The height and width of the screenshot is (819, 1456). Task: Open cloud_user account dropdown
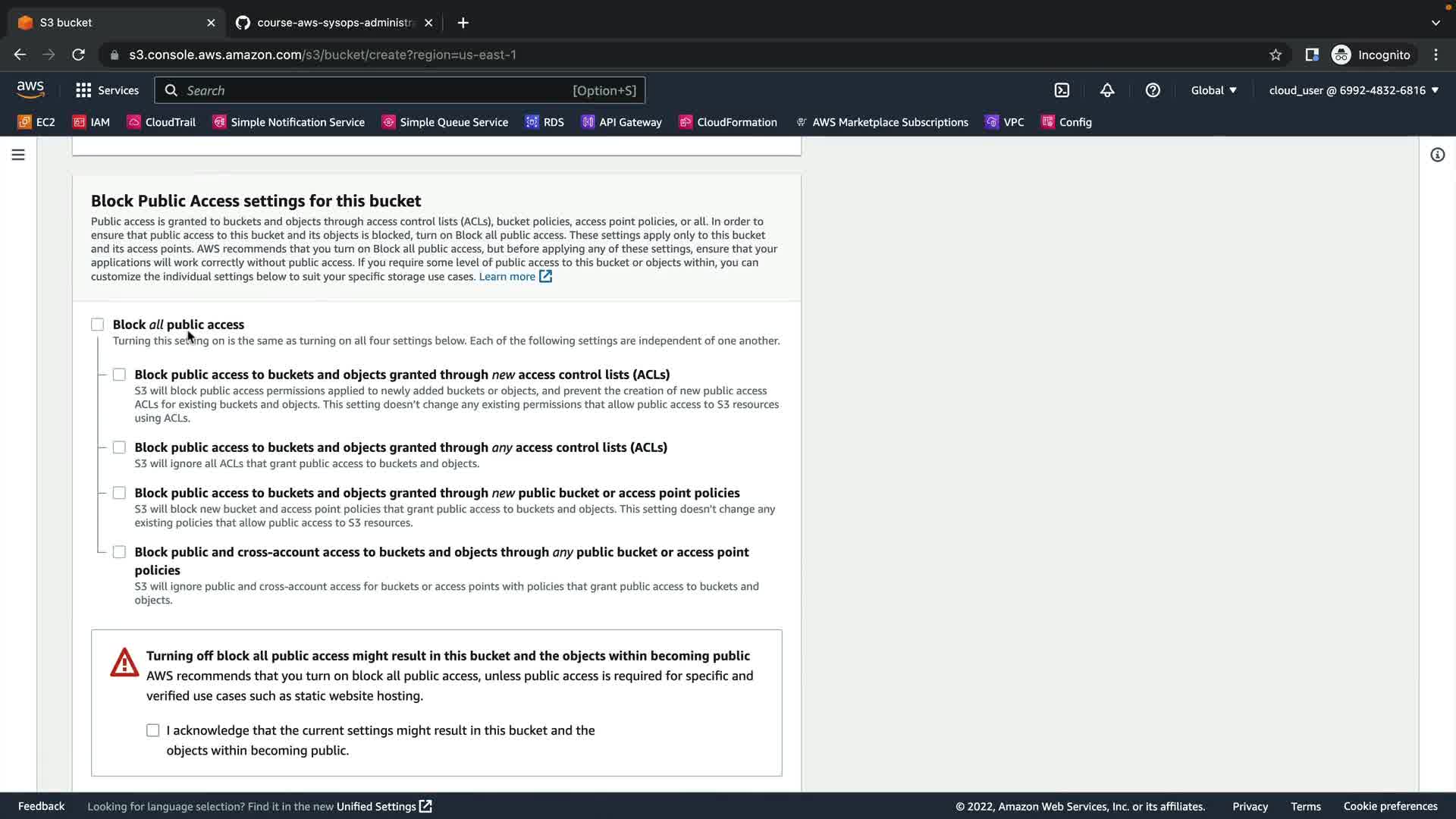click(x=1353, y=90)
